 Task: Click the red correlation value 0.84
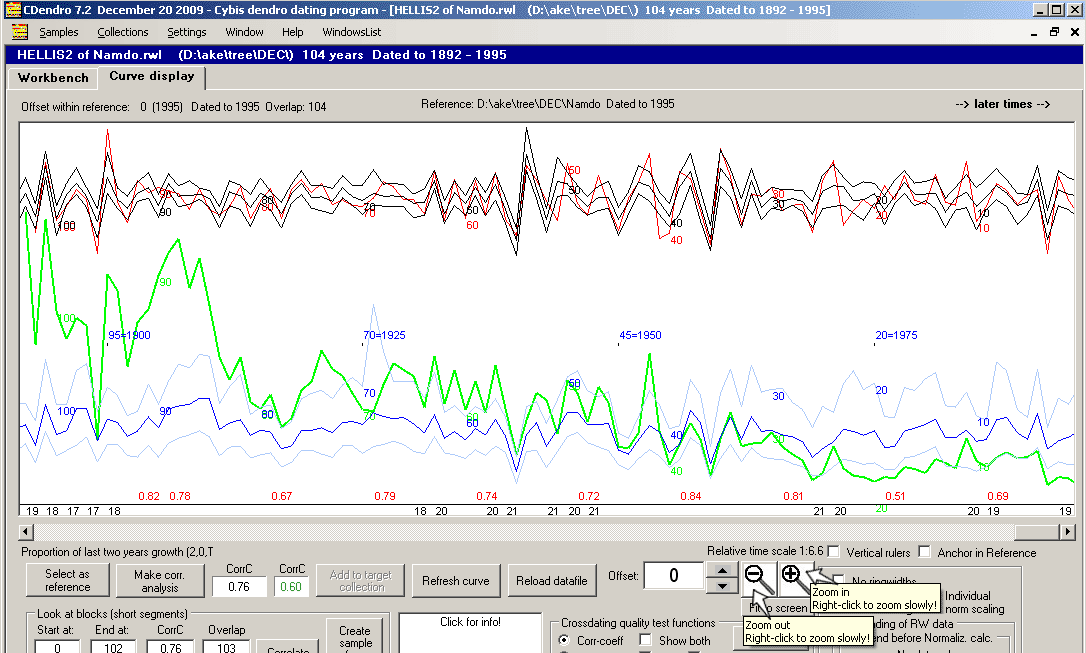tap(691, 496)
